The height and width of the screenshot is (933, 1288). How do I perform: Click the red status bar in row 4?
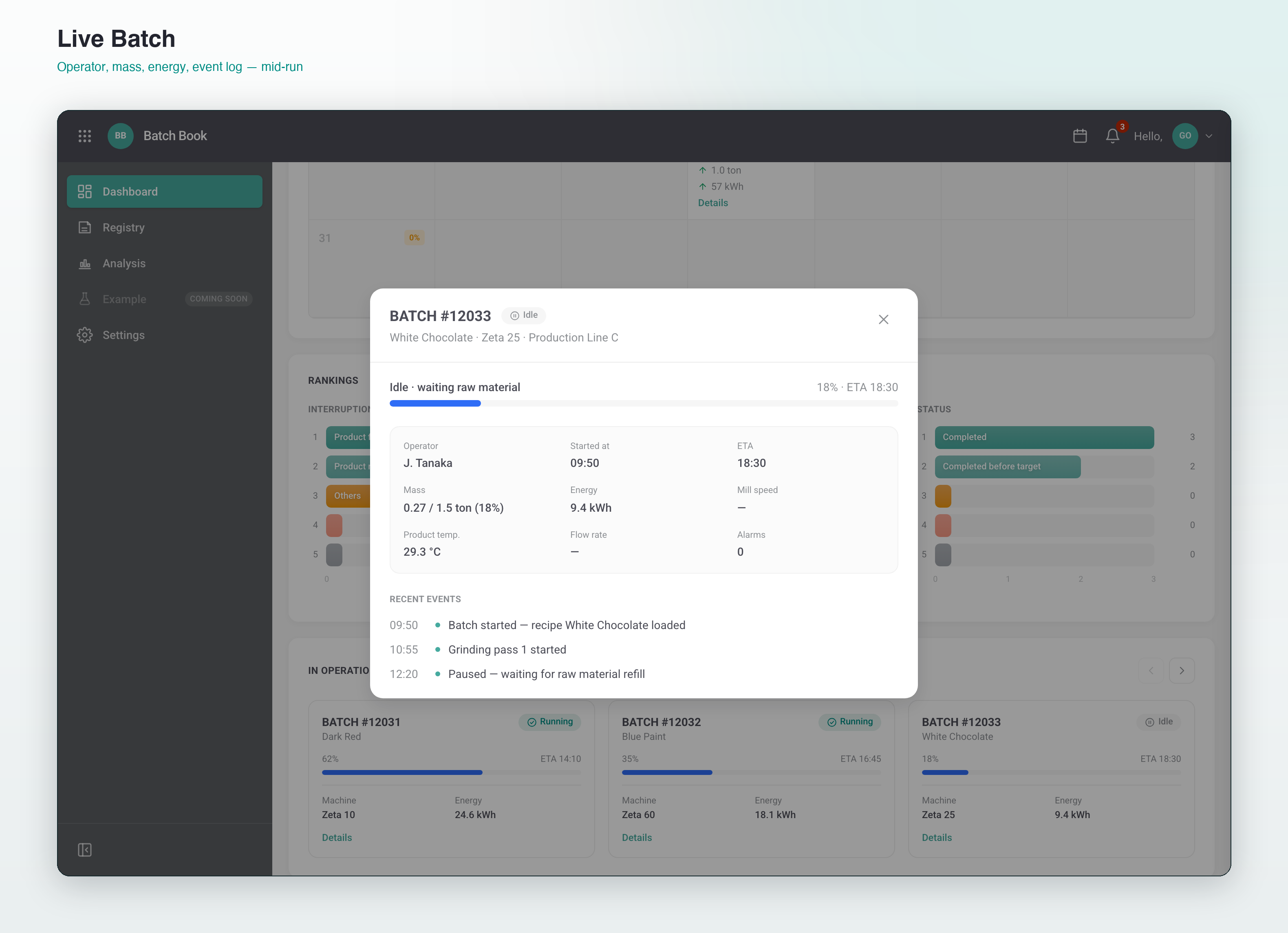pyautogui.click(x=943, y=526)
